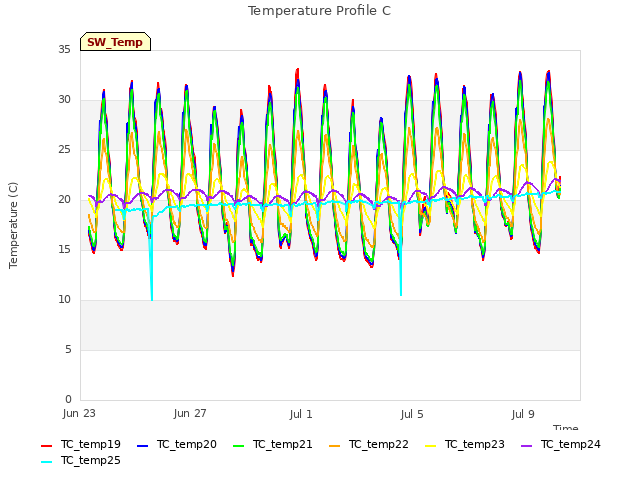Click the Jun 27 x-axis tick label
This screenshot has width=640, height=480.
(190, 413)
